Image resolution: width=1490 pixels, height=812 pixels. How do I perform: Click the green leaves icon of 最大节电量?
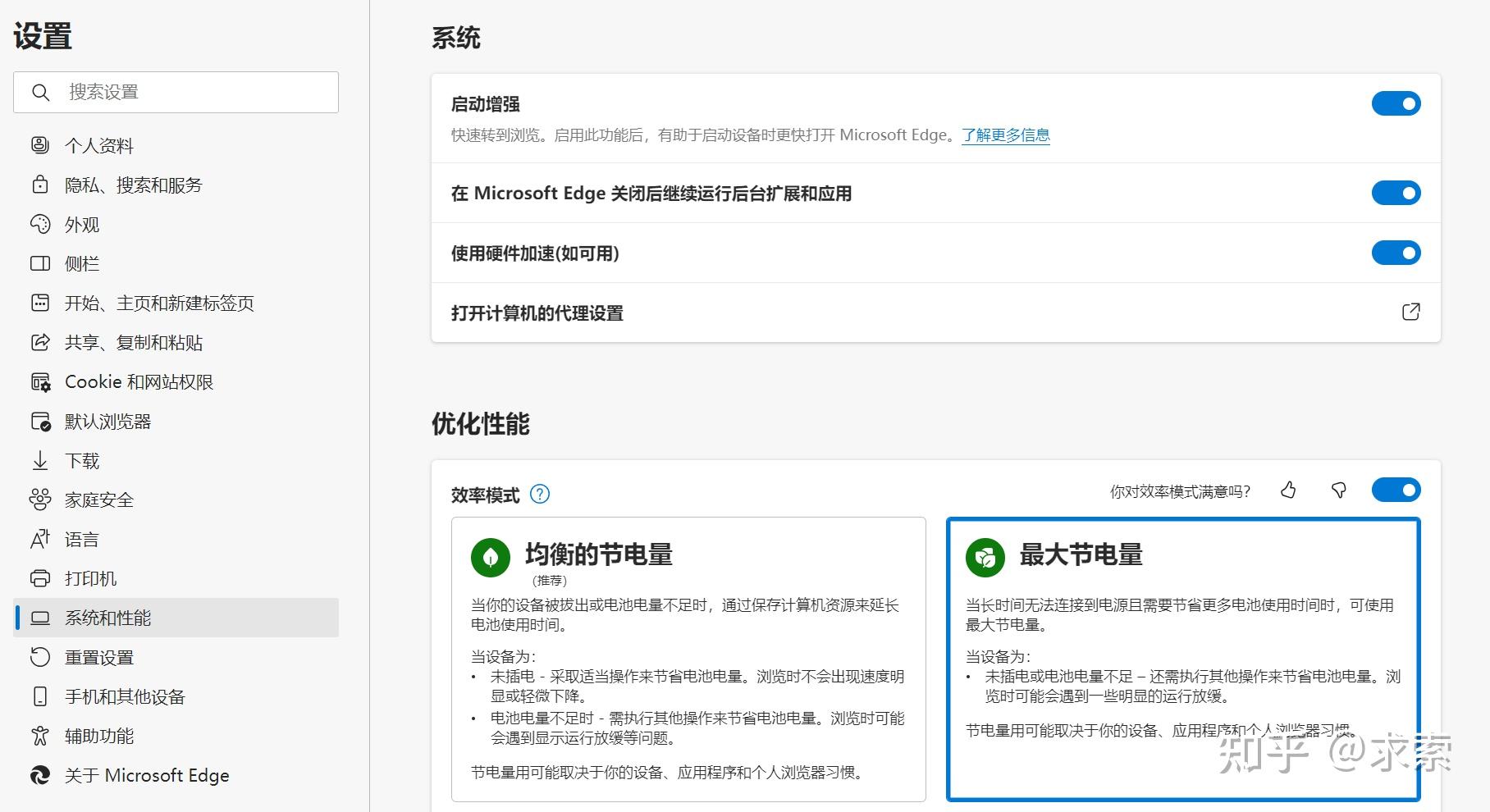tap(985, 558)
